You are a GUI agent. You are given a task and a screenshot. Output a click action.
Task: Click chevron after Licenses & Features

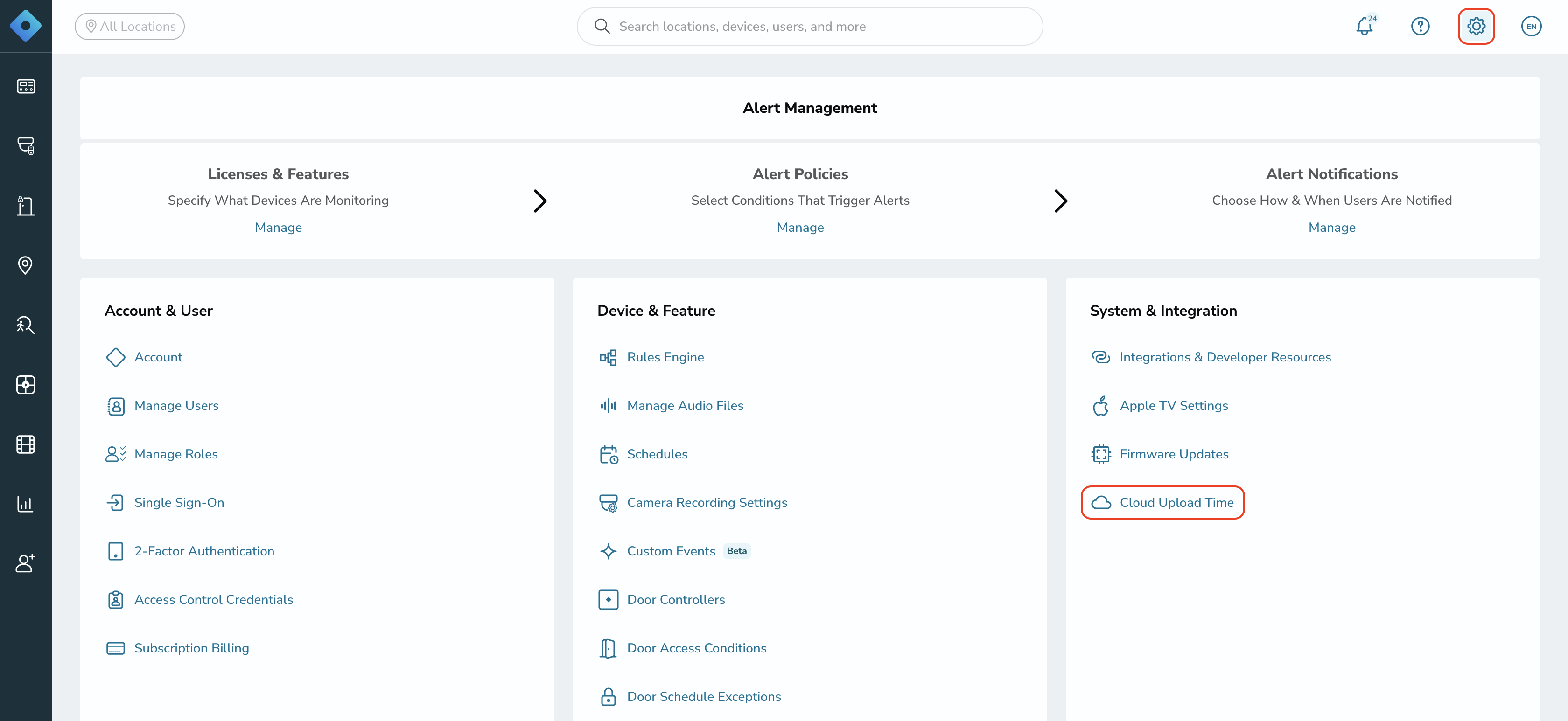point(539,201)
